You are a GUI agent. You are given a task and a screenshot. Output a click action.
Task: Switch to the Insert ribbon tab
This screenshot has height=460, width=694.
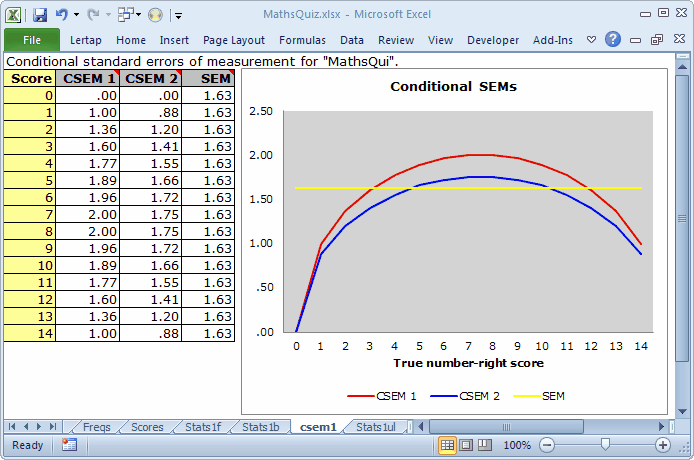pos(174,40)
